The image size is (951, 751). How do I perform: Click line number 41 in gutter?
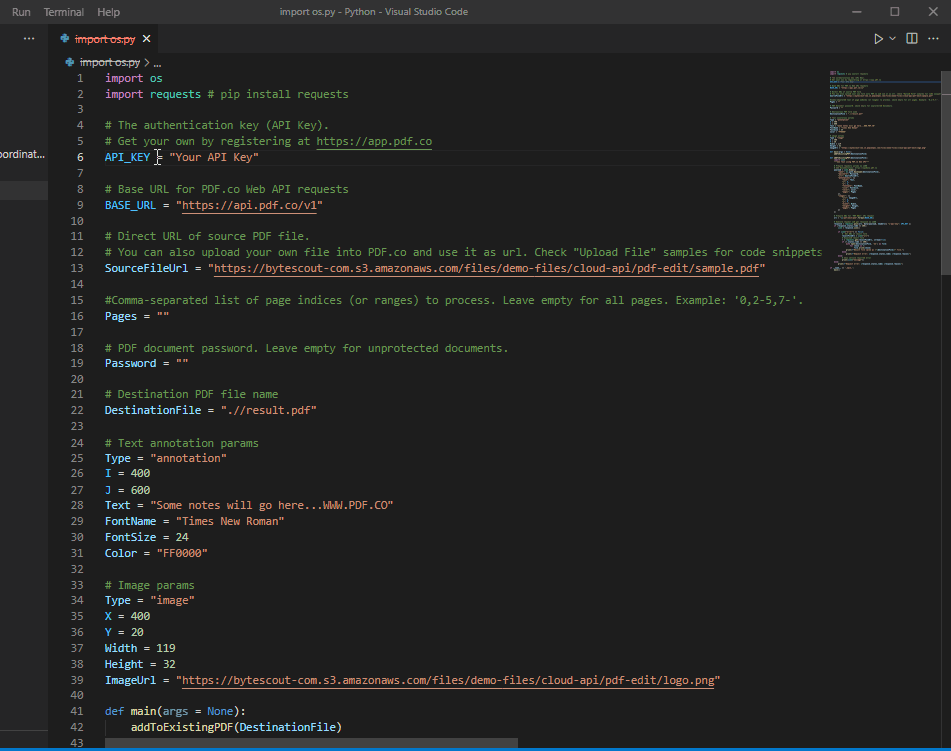pyautogui.click(x=77, y=712)
